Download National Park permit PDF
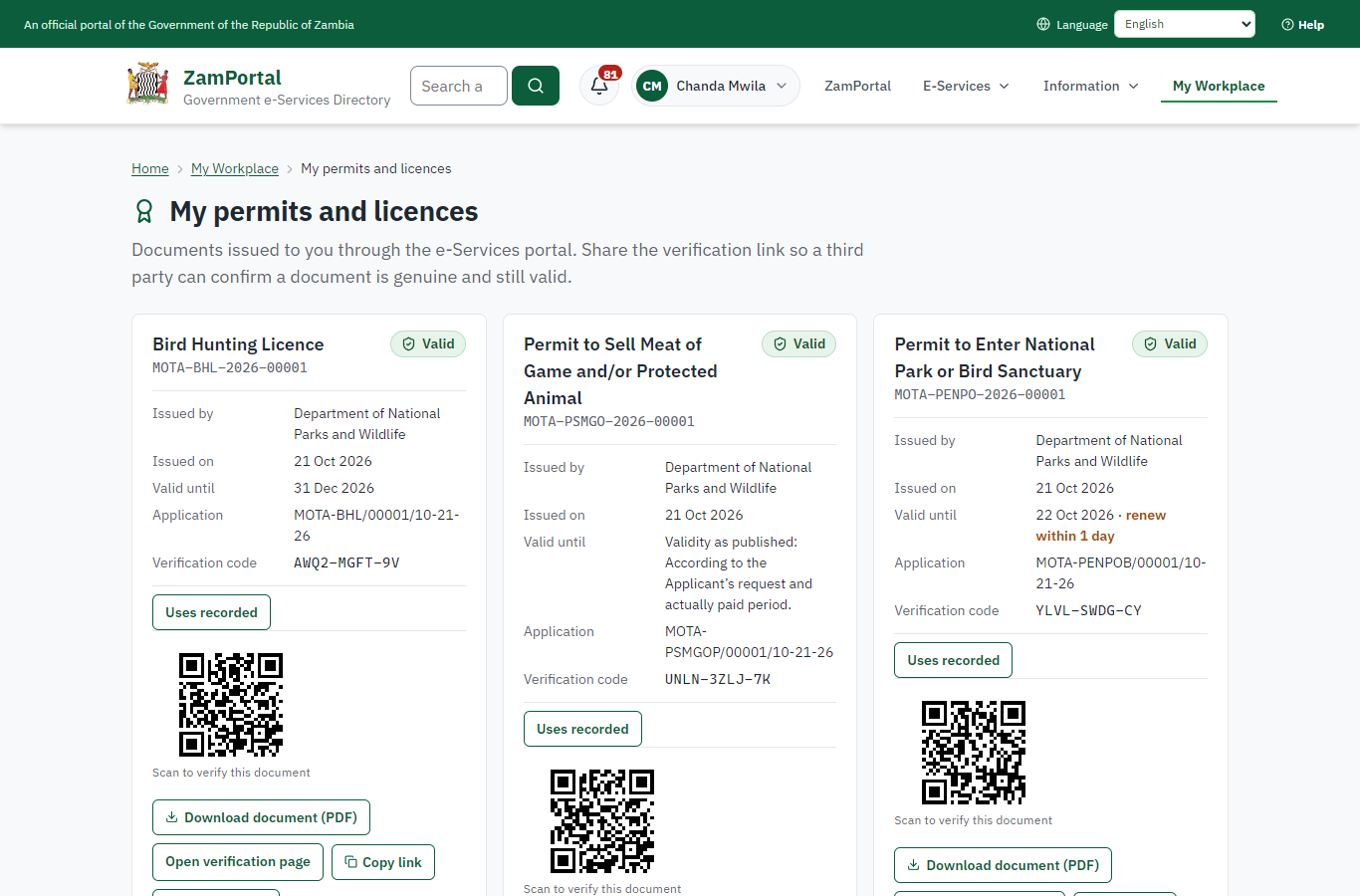The image size is (1360, 896). coord(1003,865)
